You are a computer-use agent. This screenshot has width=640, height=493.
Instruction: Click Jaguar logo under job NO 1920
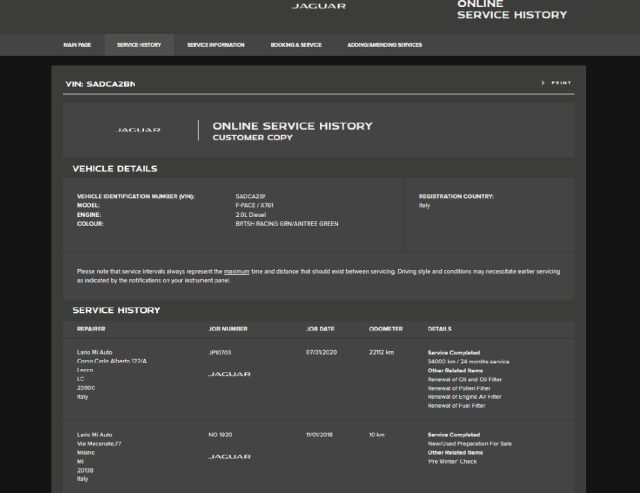[x=229, y=456]
